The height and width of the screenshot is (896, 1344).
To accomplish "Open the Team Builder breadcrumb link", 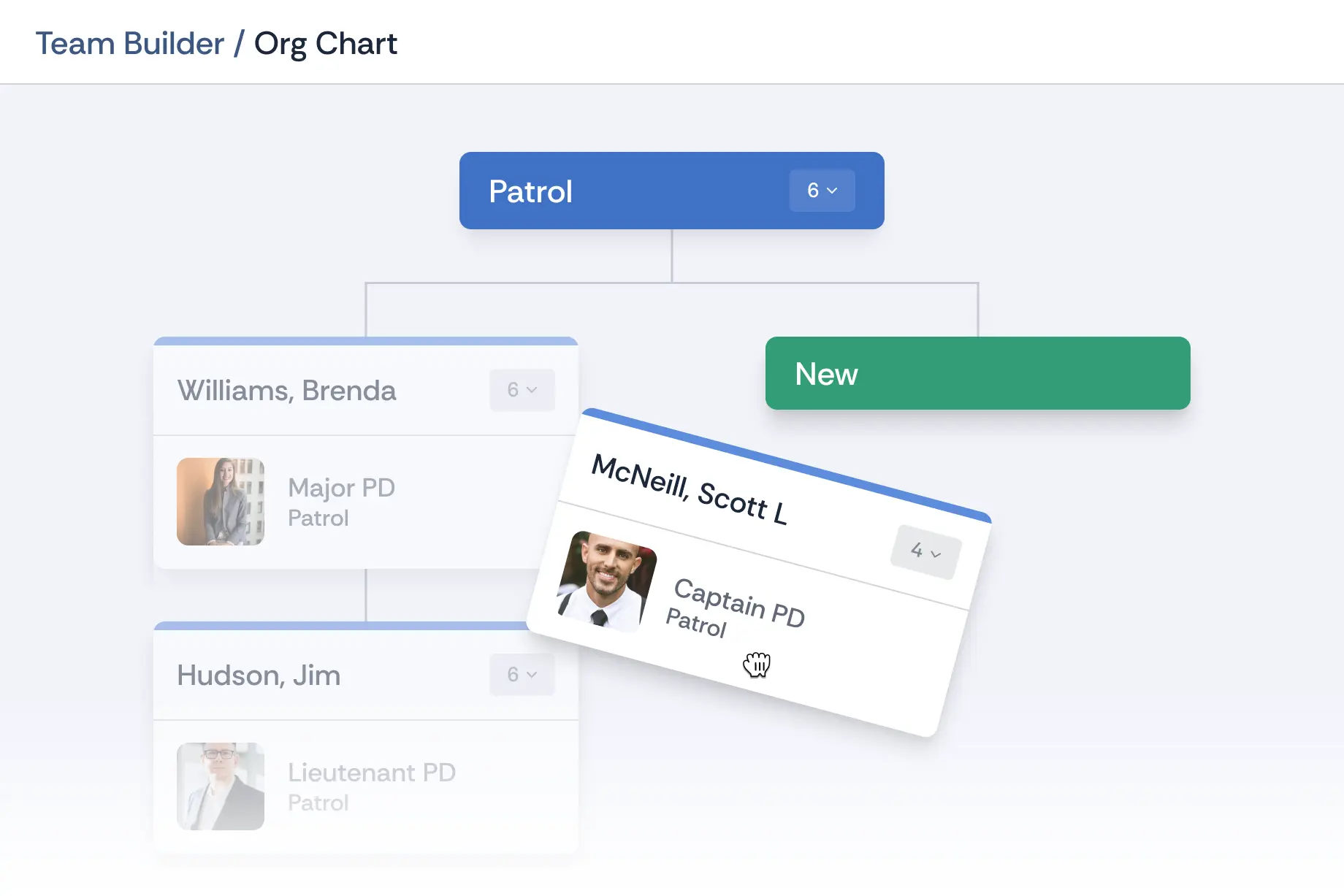I will 130,44.
